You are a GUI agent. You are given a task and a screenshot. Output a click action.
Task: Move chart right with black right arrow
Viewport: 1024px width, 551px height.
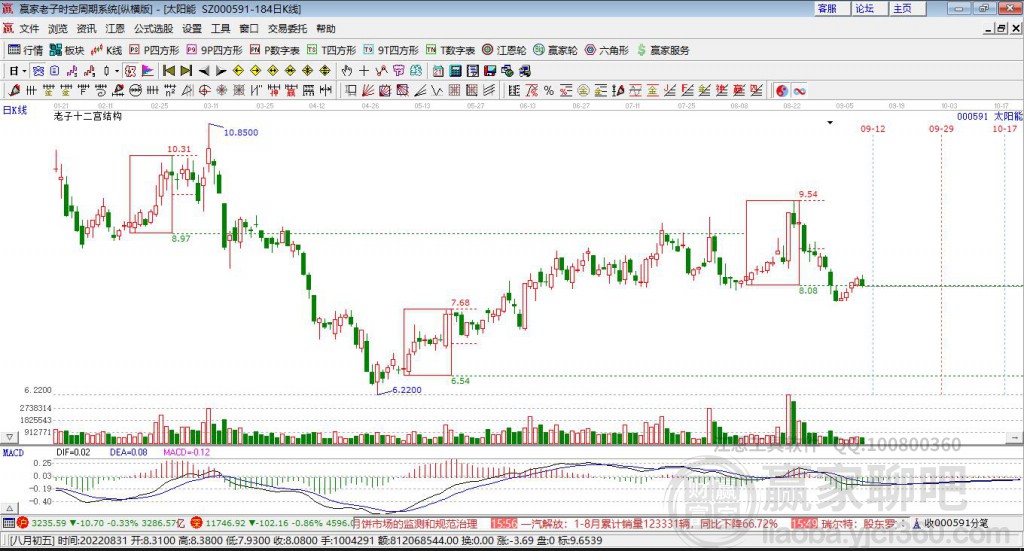(221, 71)
